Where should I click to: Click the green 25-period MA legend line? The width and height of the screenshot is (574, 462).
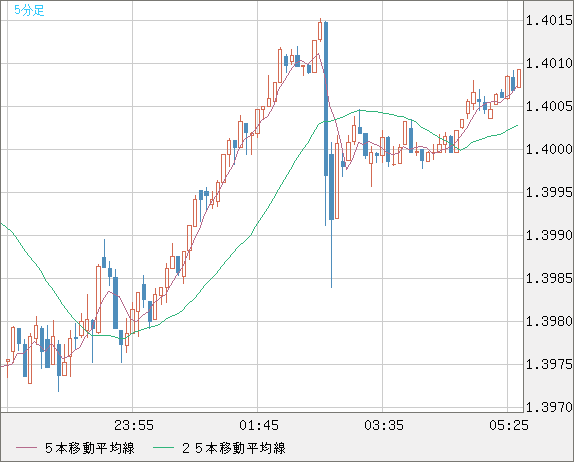pyautogui.click(x=163, y=448)
